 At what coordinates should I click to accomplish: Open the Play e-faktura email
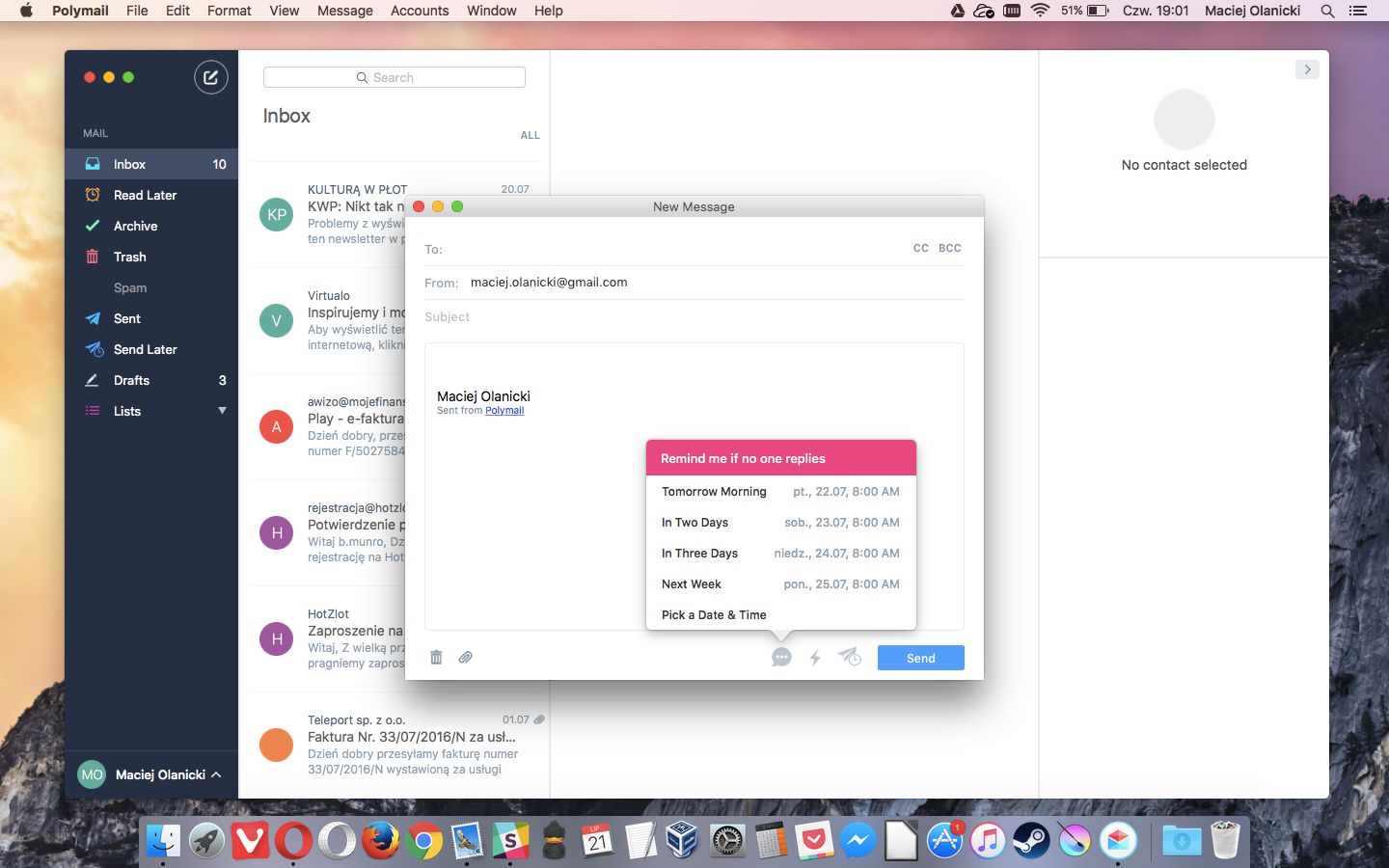328,426
